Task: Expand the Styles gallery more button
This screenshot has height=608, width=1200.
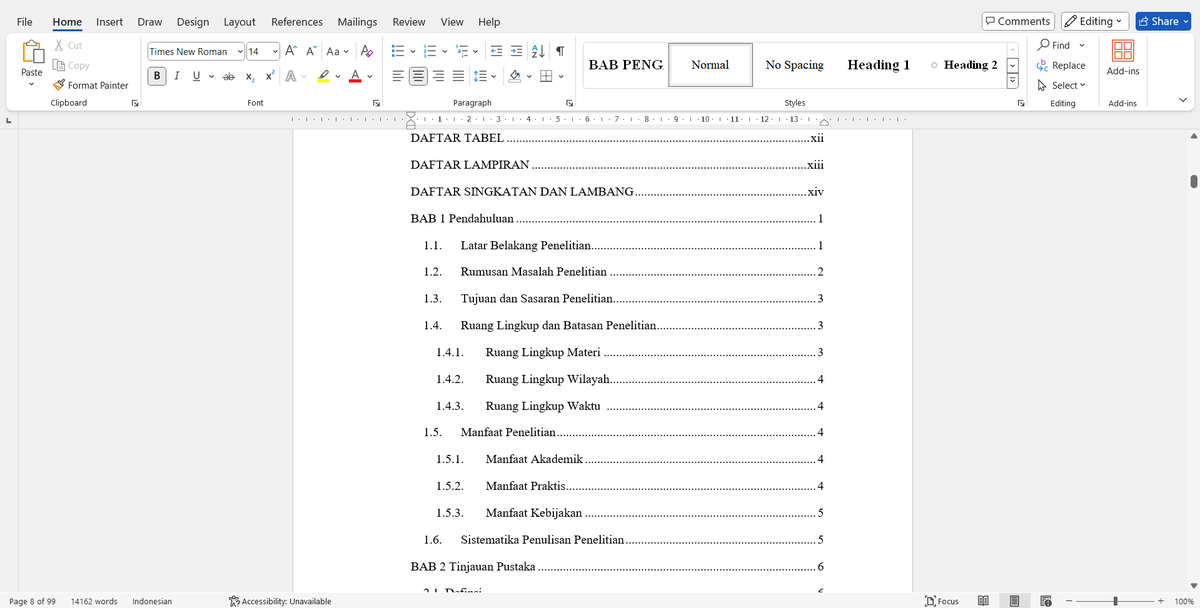Action: [1012, 81]
